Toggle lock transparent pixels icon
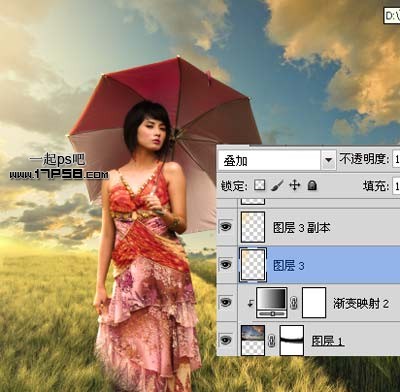This screenshot has width=400, height=392. point(259,185)
